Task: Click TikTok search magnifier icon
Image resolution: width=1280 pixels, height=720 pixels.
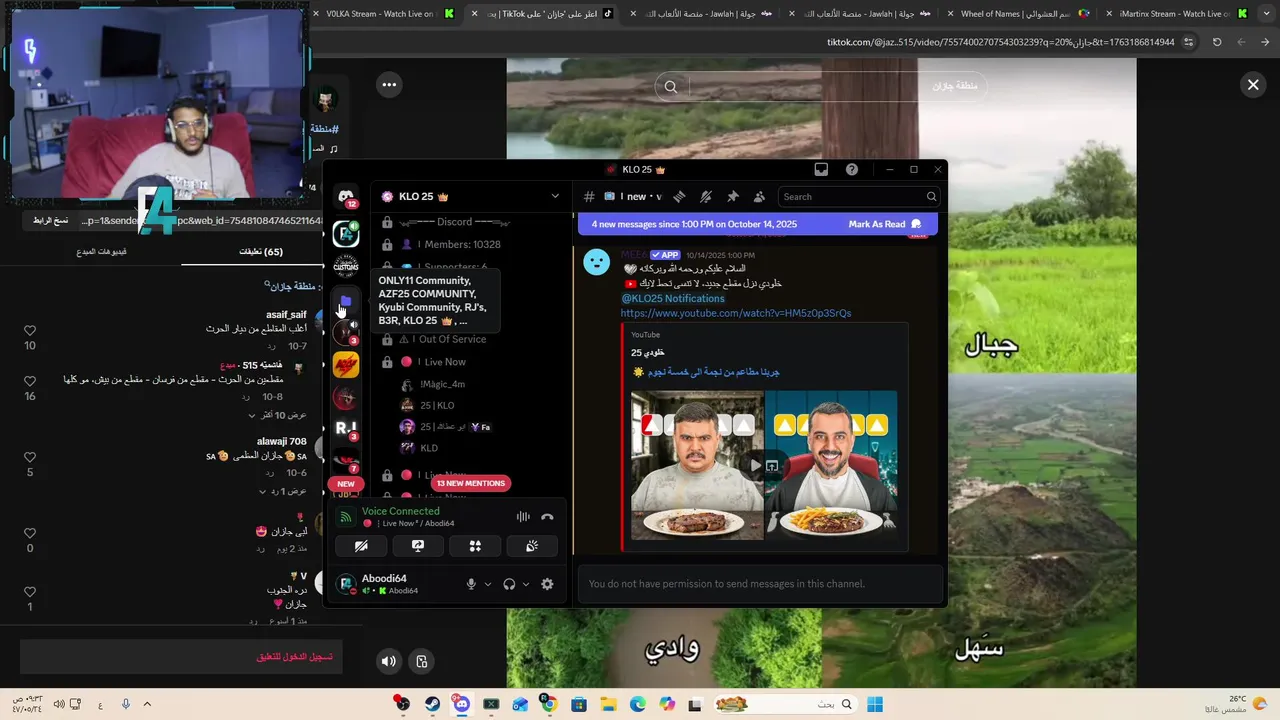Action: point(671,87)
